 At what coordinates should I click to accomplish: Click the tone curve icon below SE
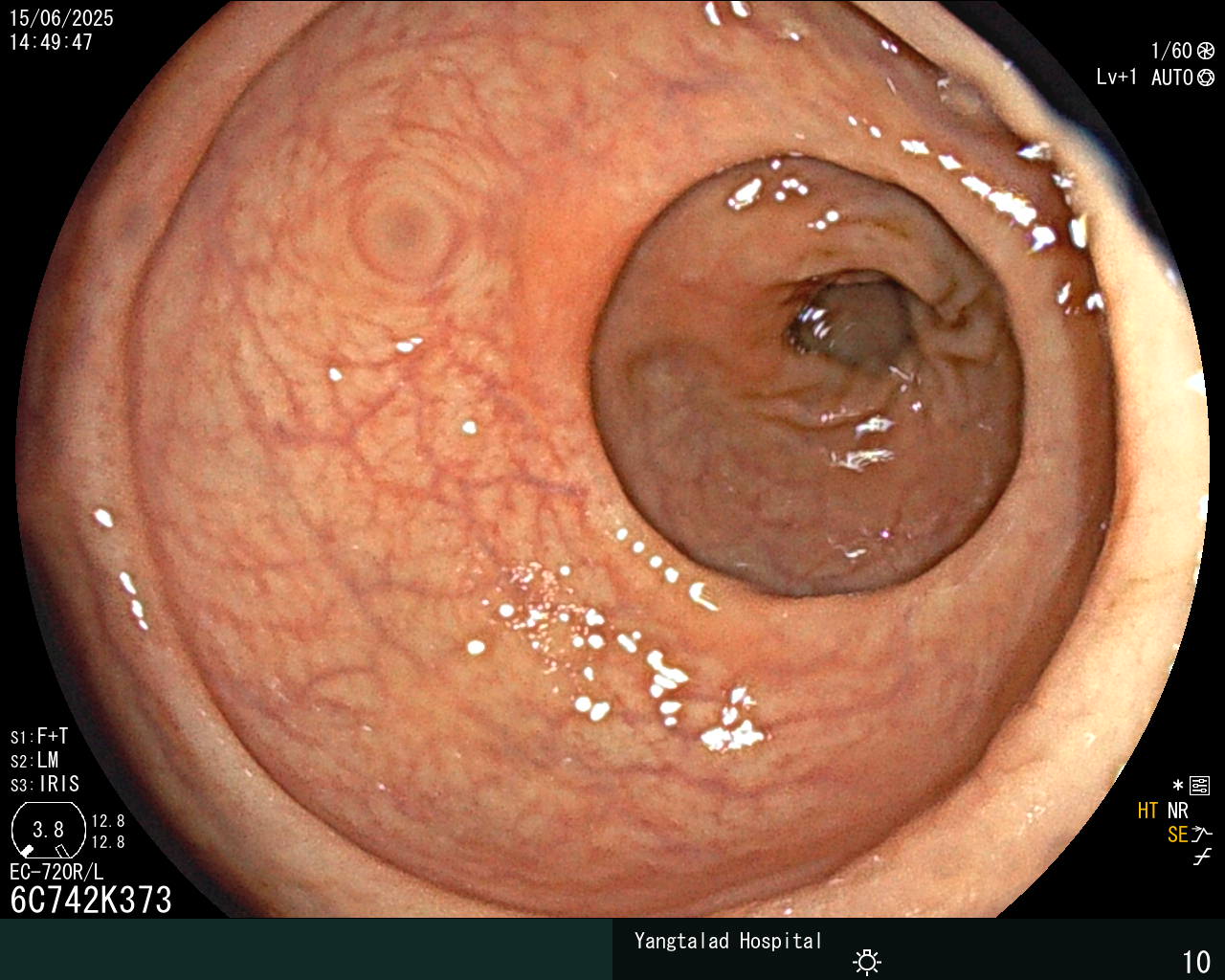pos(1202,857)
